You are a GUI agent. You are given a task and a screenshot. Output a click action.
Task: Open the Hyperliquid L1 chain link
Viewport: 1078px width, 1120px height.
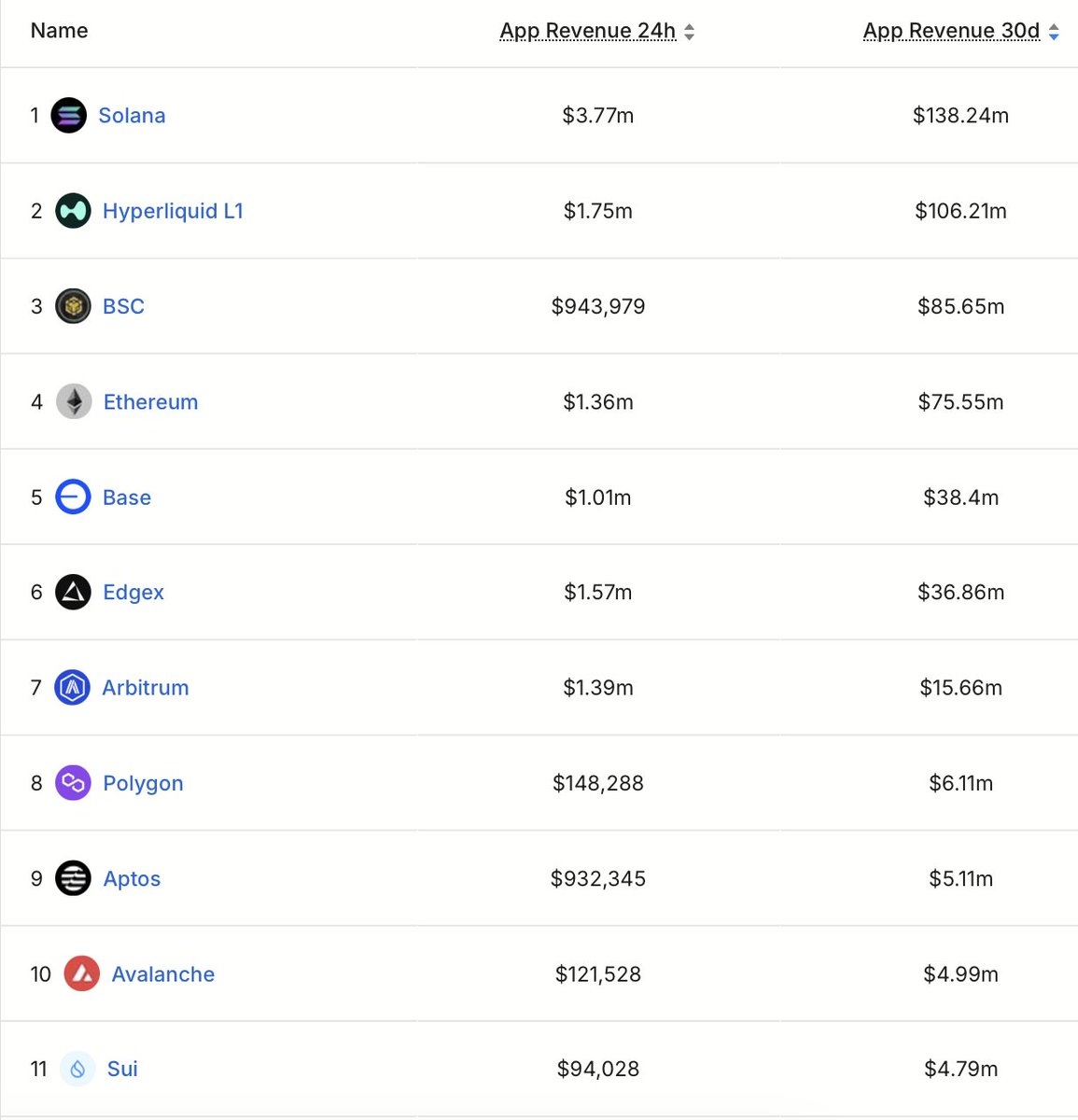173,211
